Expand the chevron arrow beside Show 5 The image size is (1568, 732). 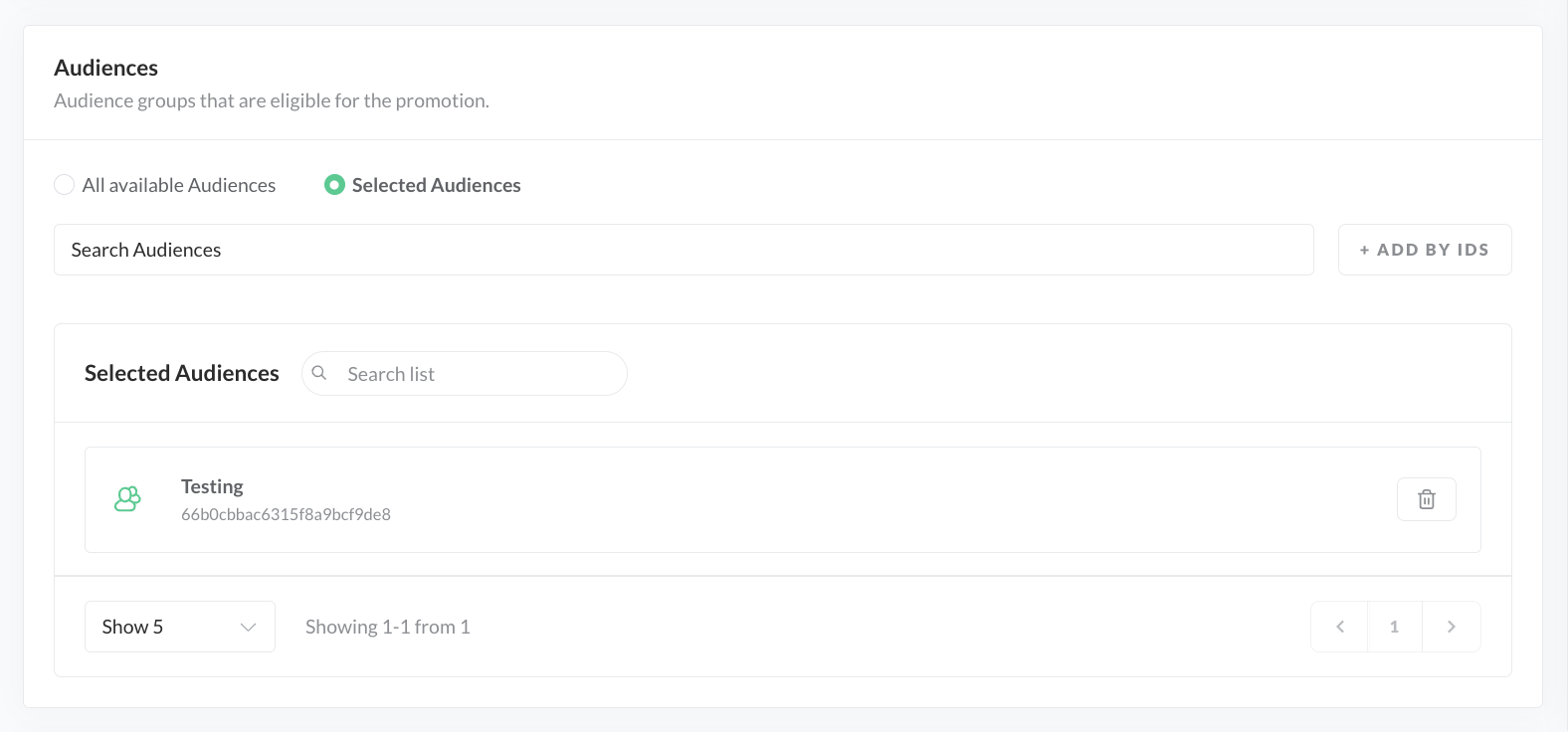249,627
